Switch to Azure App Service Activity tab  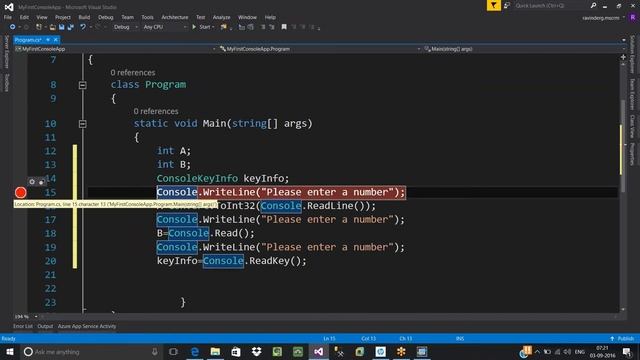tap(87, 326)
